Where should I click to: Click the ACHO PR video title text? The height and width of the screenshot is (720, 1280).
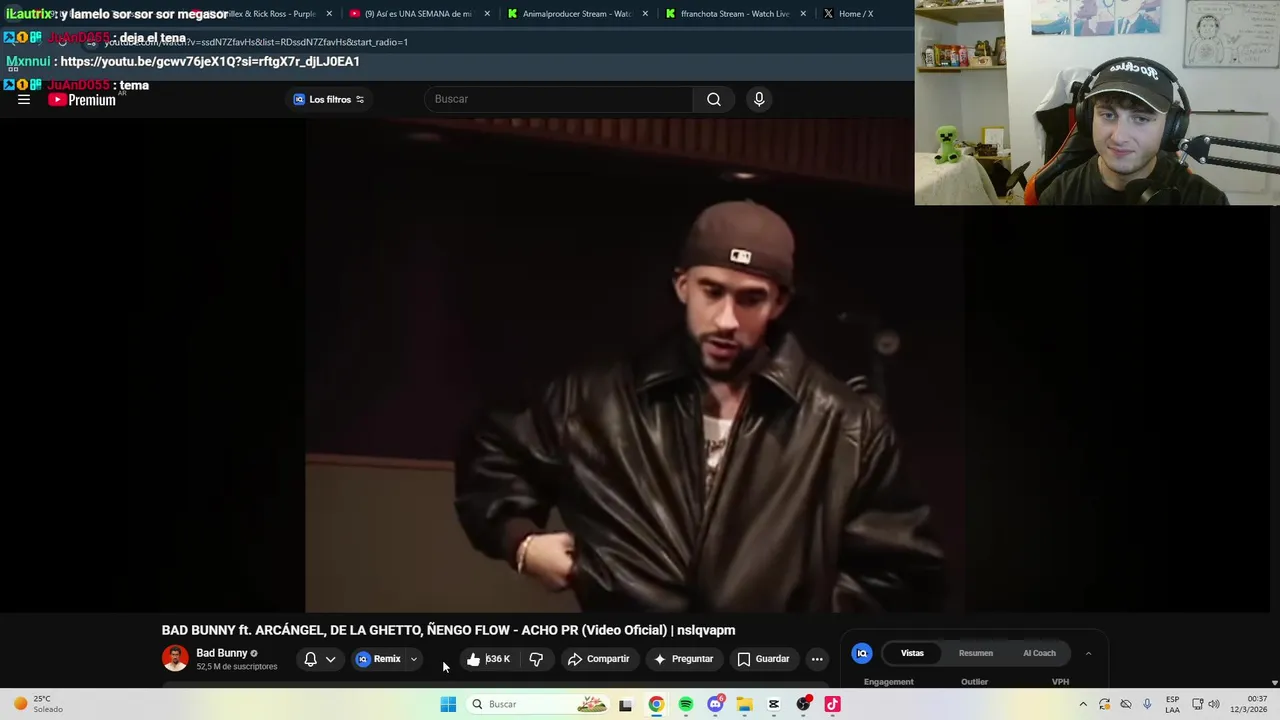(x=448, y=630)
